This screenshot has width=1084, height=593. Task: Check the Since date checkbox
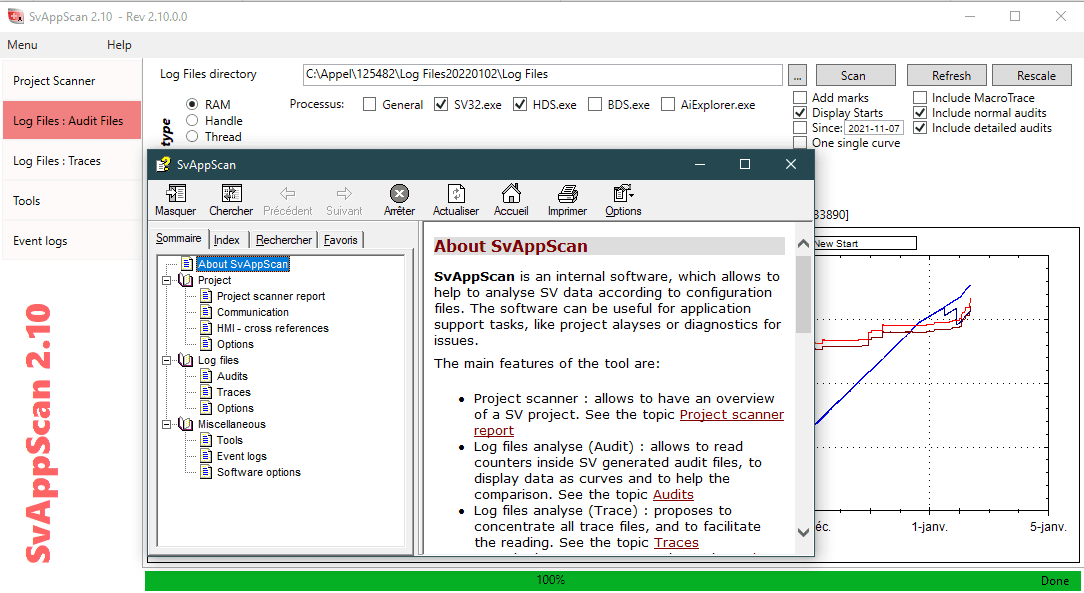pos(800,128)
